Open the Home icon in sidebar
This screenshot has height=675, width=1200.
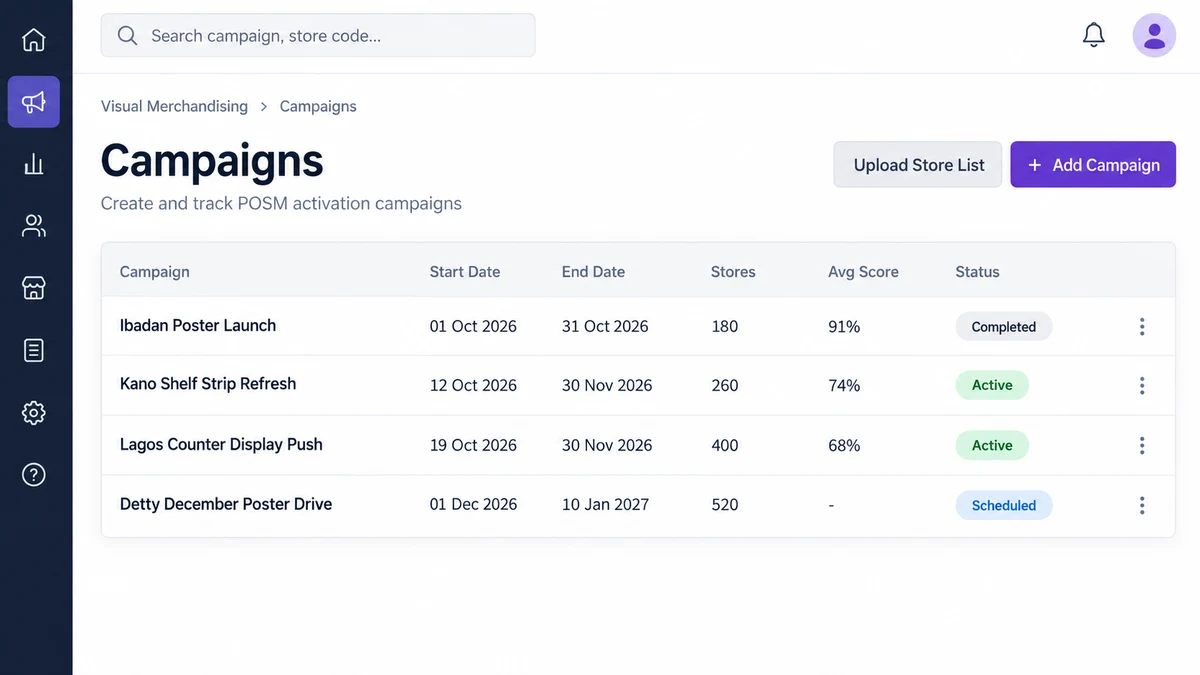click(34, 40)
